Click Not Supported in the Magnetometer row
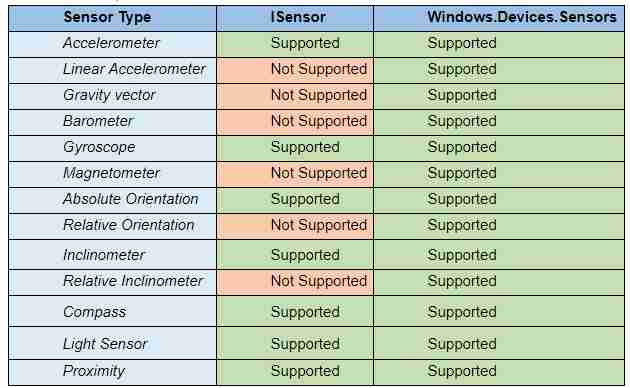630x388 pixels. tap(319, 173)
